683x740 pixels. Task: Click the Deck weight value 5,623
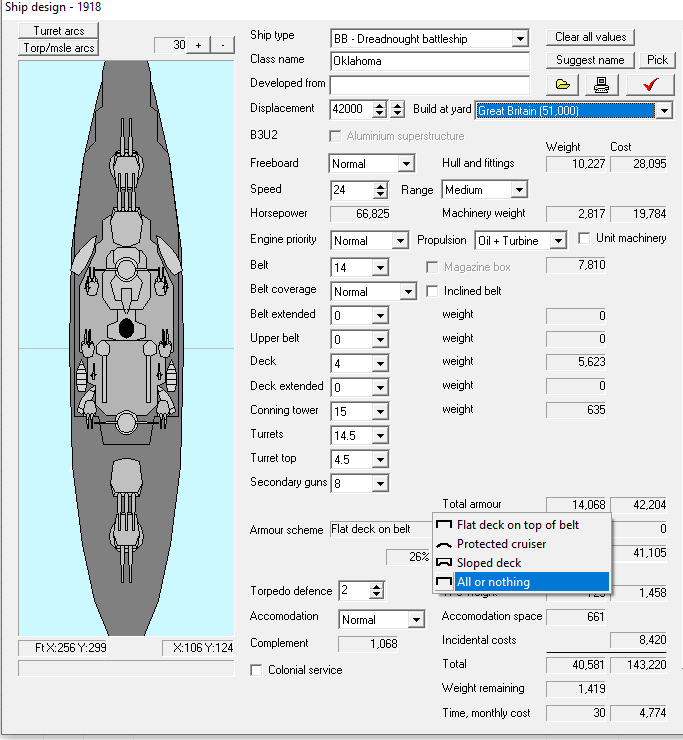click(x=576, y=362)
